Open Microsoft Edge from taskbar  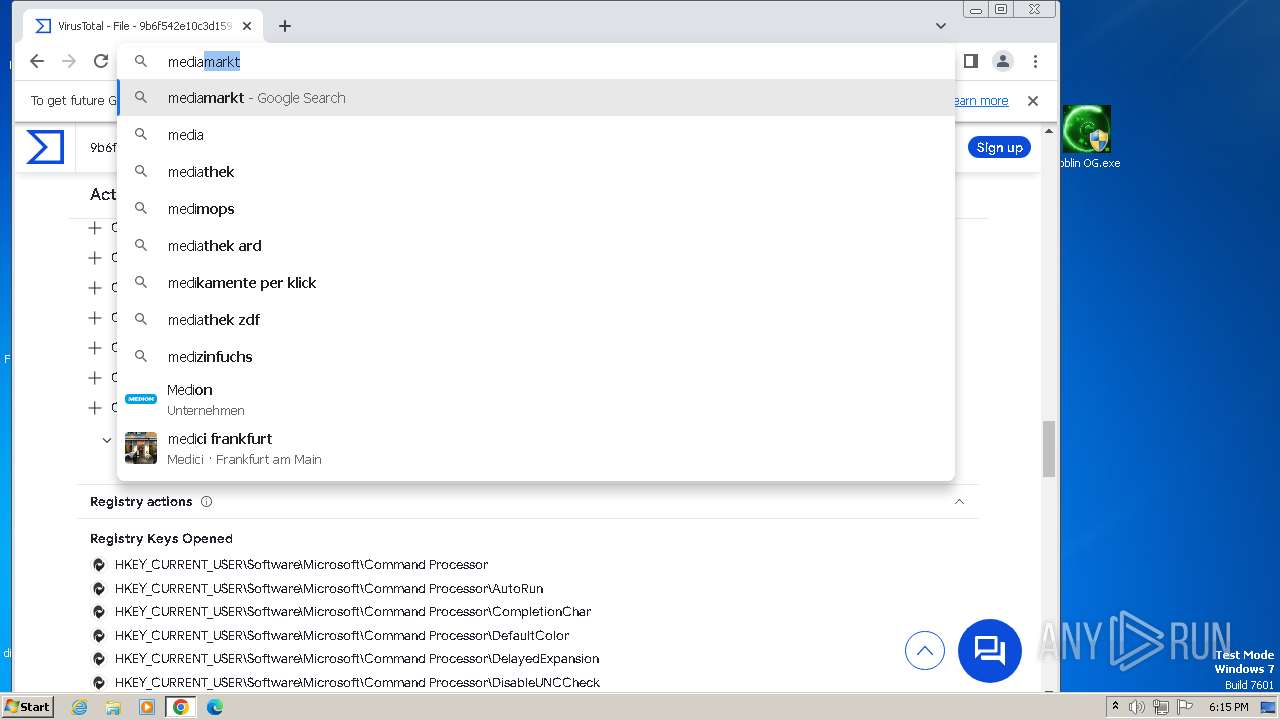pyautogui.click(x=215, y=707)
